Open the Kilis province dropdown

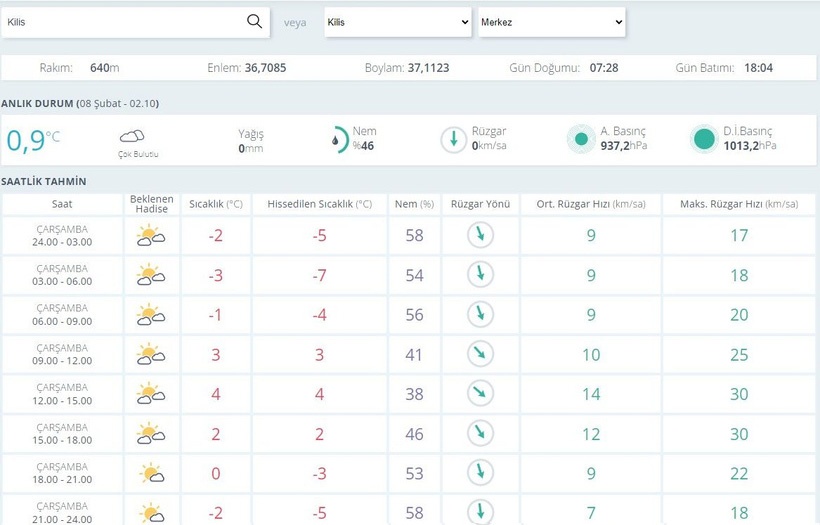(397, 22)
